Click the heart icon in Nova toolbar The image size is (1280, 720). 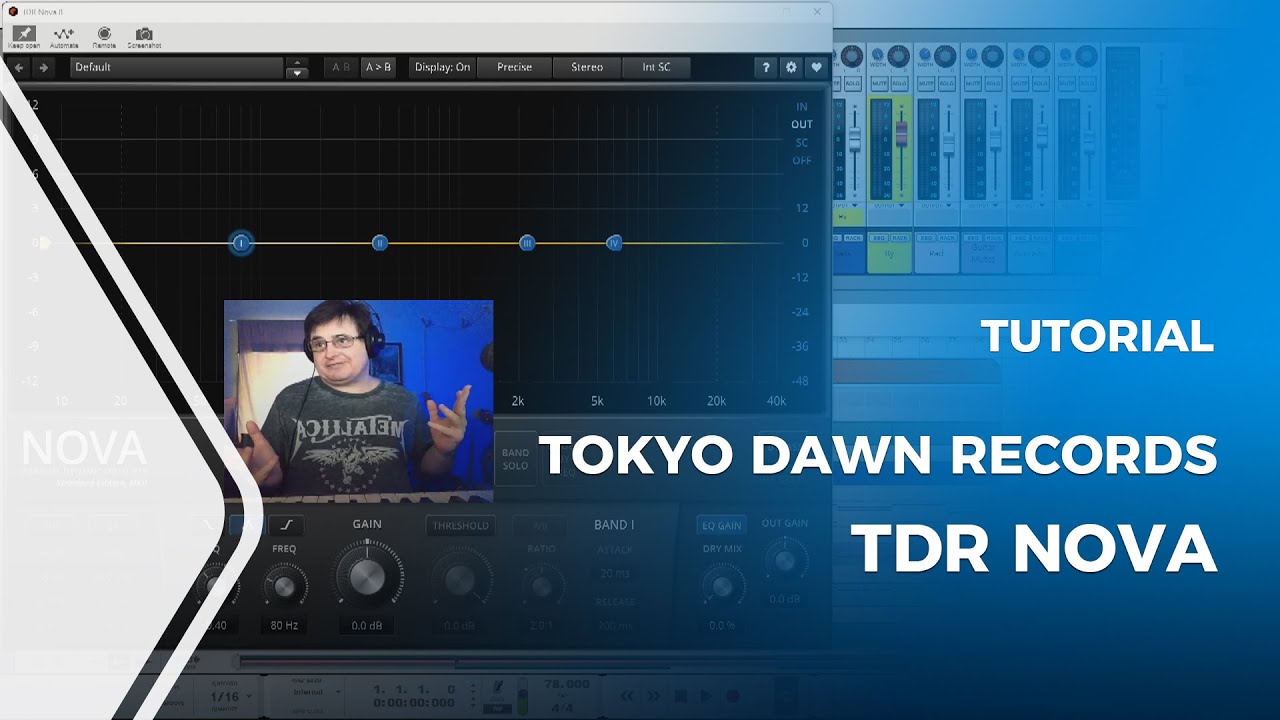pos(816,67)
